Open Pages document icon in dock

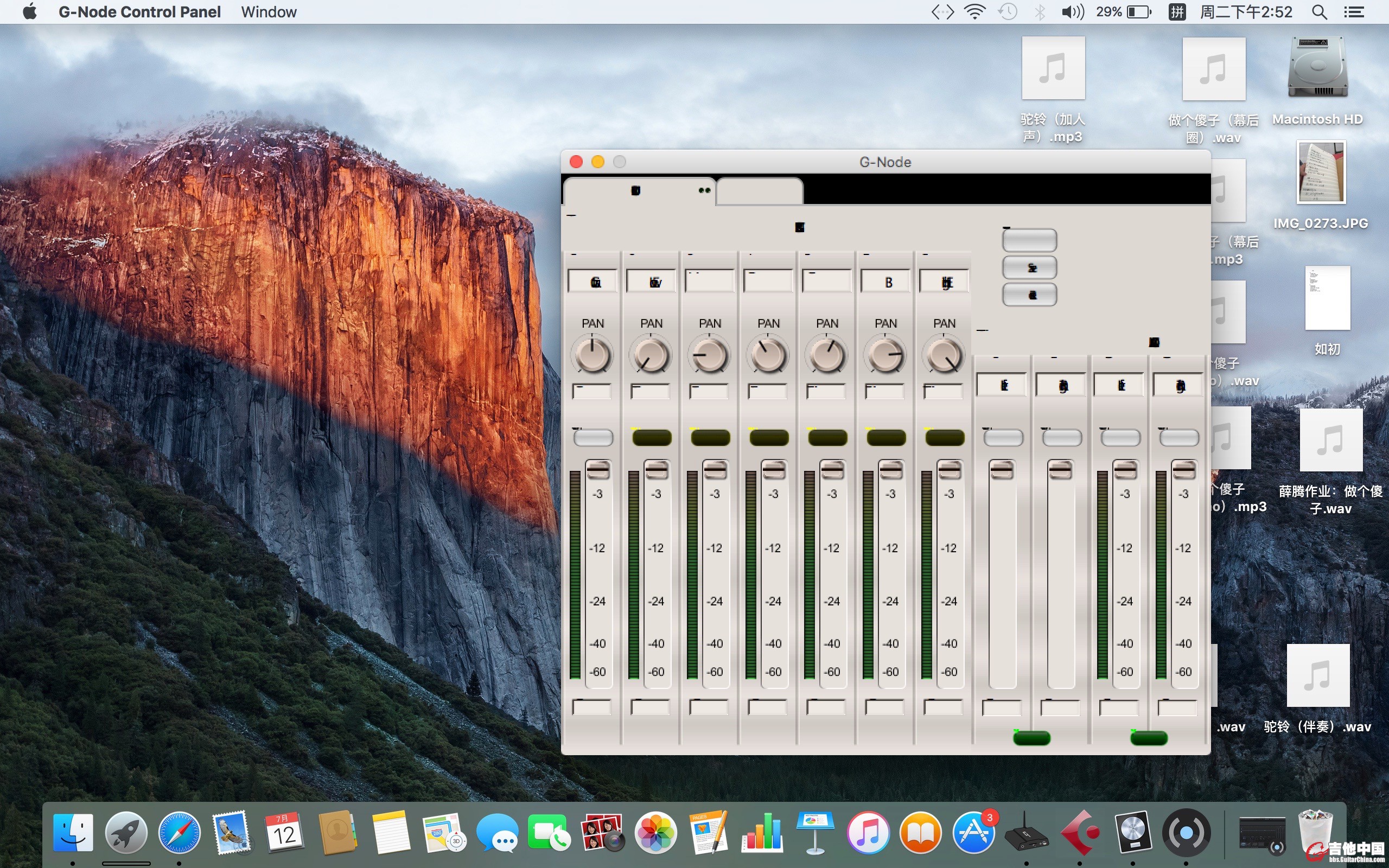[708, 832]
